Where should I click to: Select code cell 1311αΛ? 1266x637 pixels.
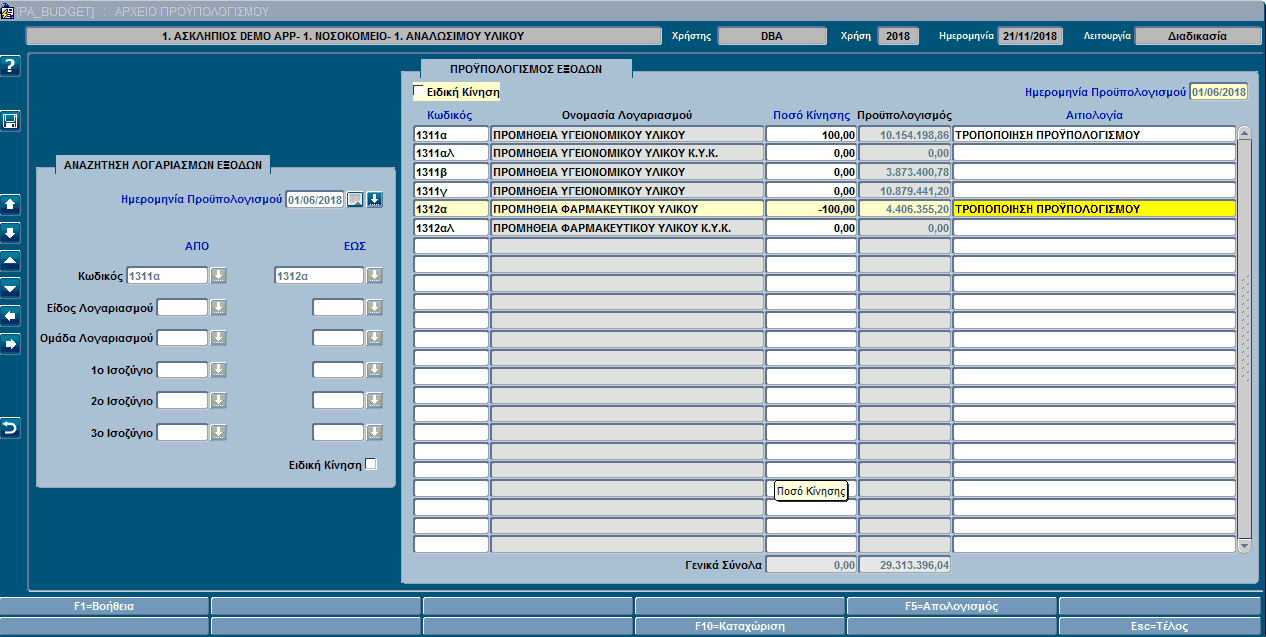pyautogui.click(x=451, y=153)
